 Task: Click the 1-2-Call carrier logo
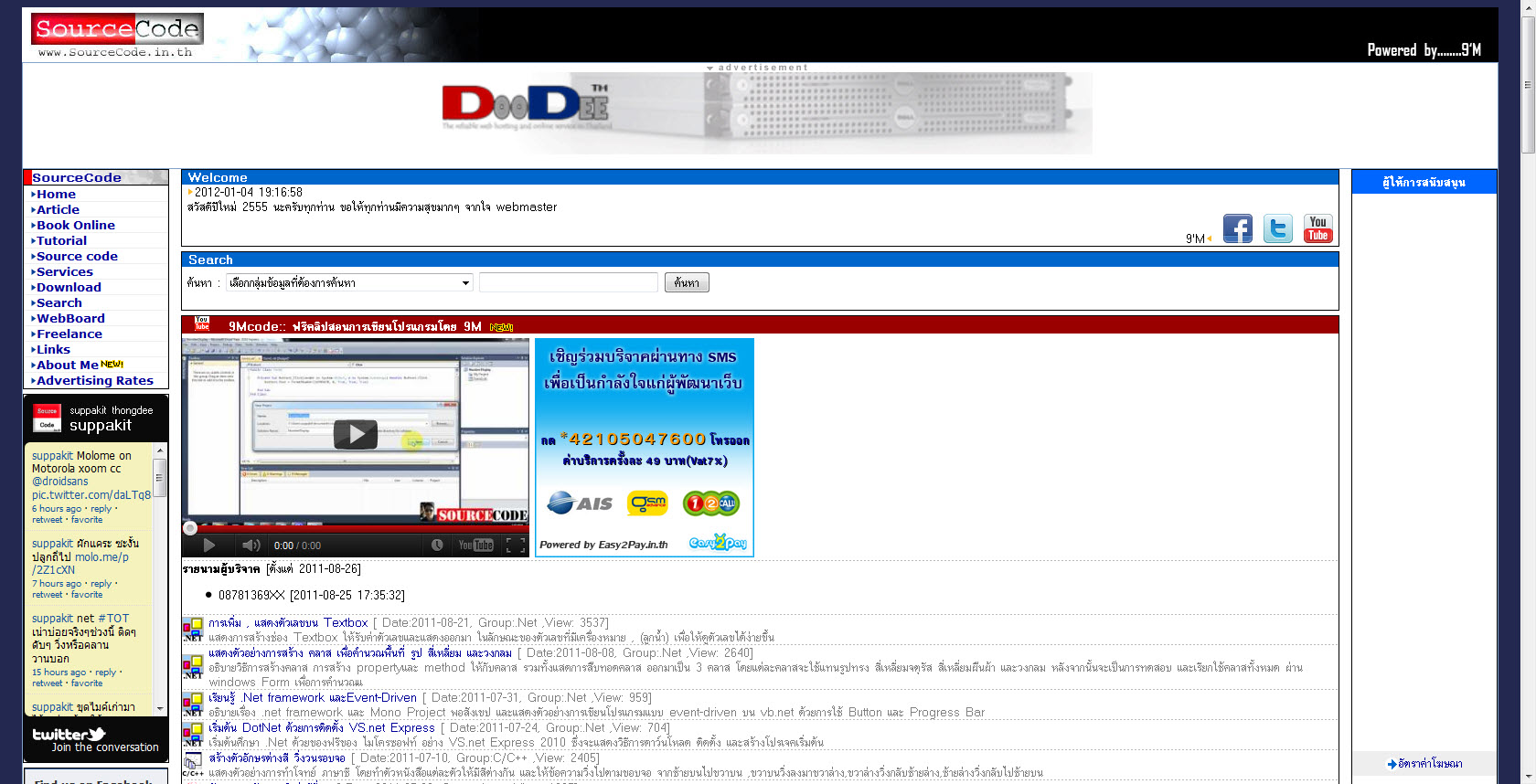coord(711,503)
